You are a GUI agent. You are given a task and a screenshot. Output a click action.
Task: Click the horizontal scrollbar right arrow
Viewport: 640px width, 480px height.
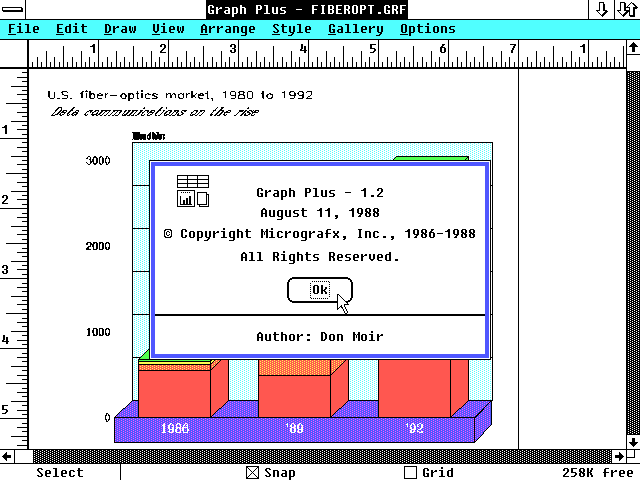coord(619,456)
